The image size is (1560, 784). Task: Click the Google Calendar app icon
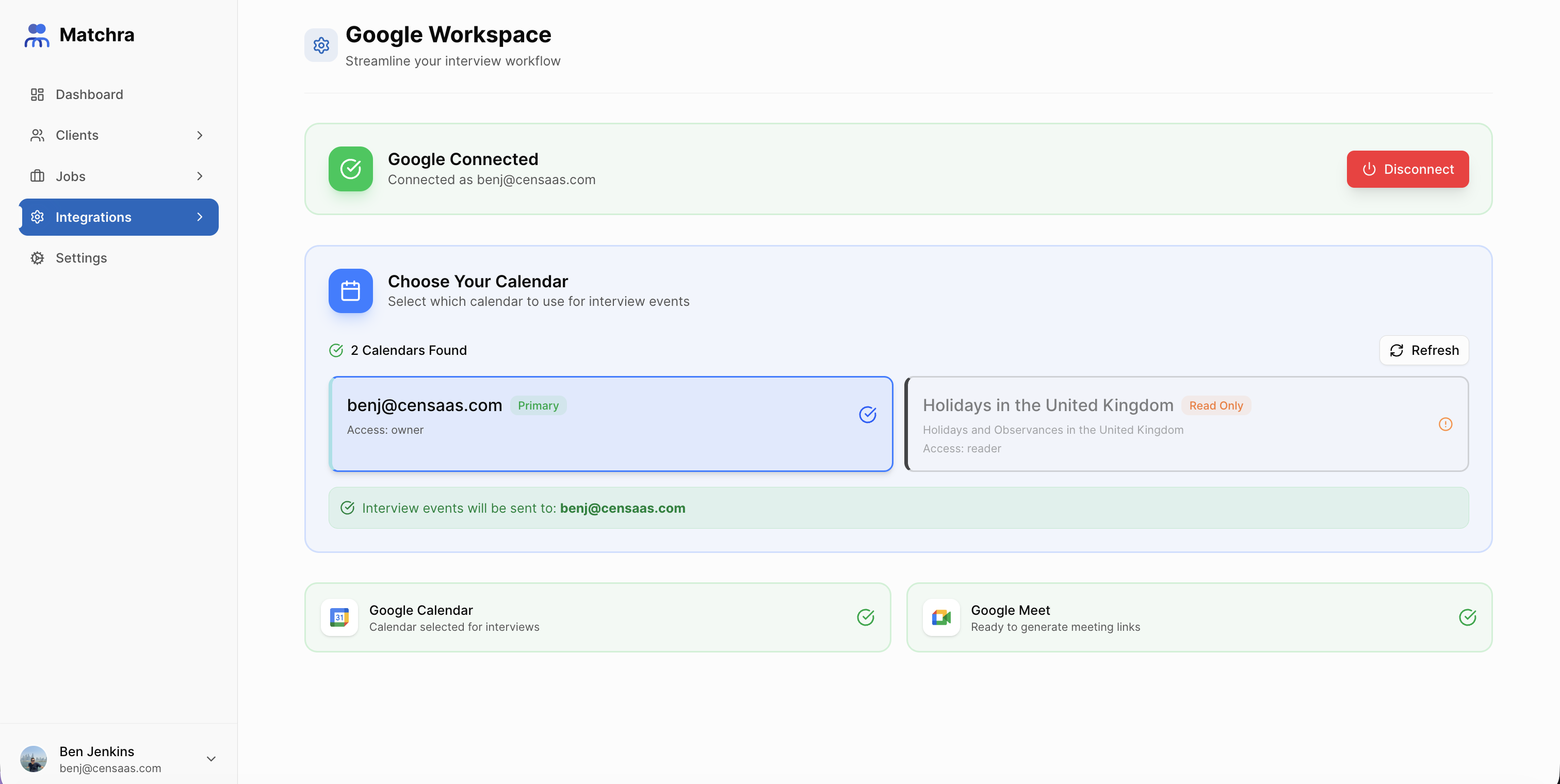click(x=339, y=617)
